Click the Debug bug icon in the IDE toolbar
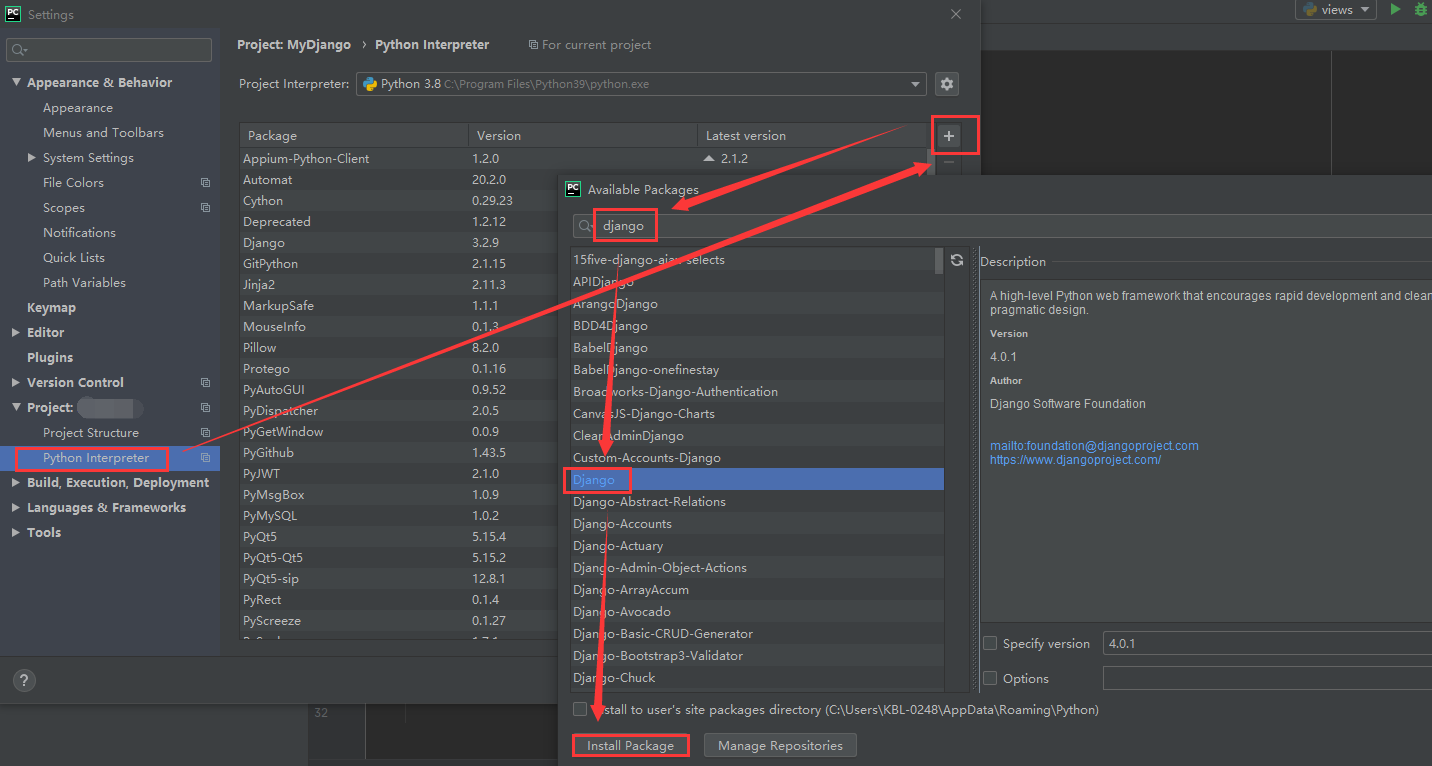This screenshot has height=766, width=1432. 1422,9
